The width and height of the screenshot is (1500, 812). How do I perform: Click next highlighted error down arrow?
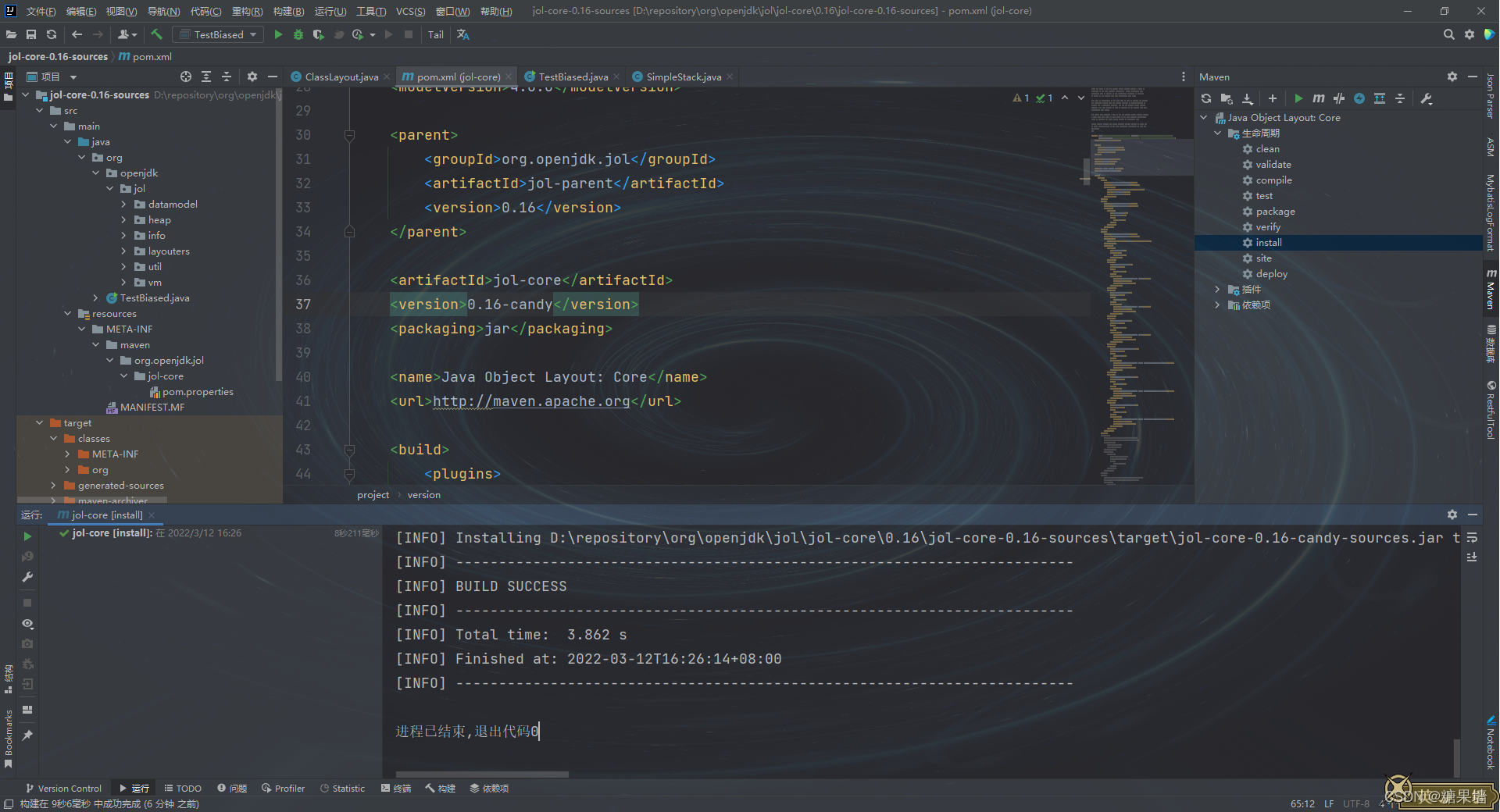(x=1081, y=98)
